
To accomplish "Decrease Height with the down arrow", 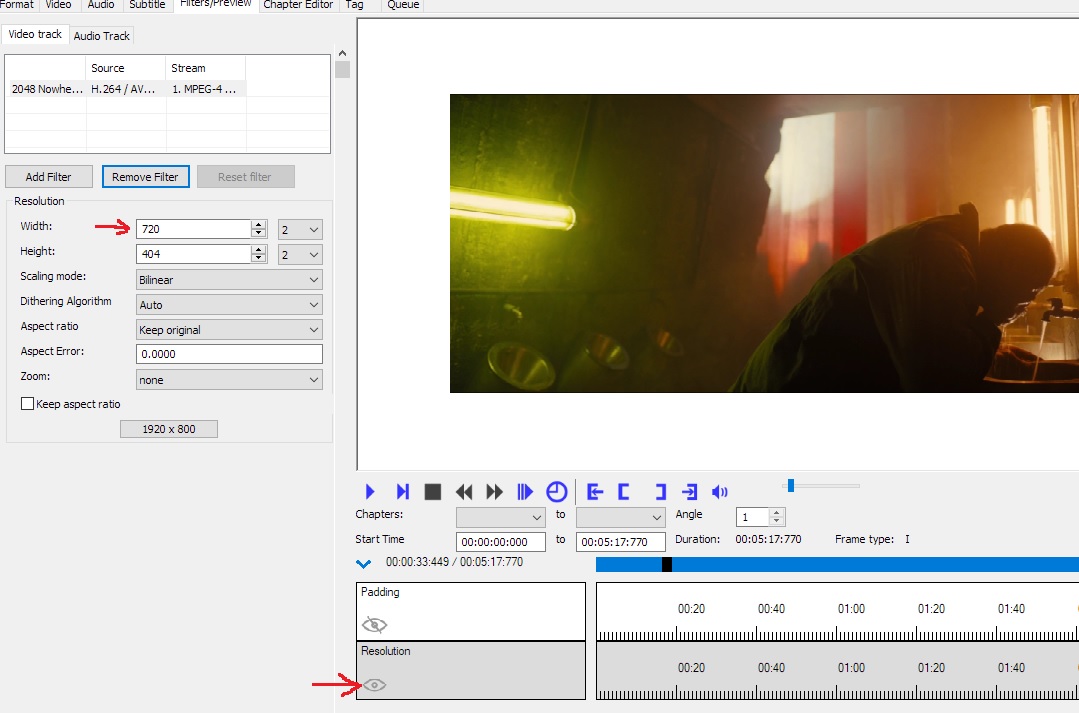I will 259,259.
